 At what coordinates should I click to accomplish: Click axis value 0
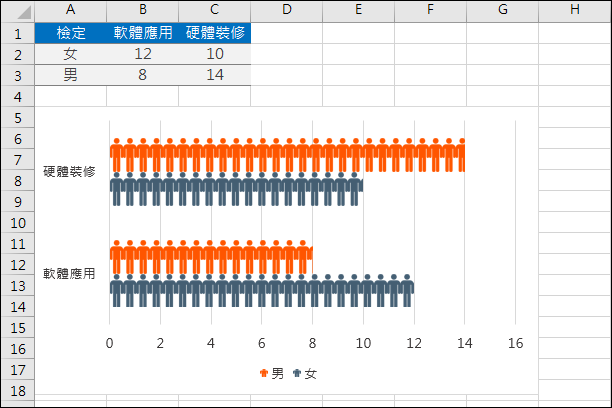pyautogui.click(x=109, y=343)
